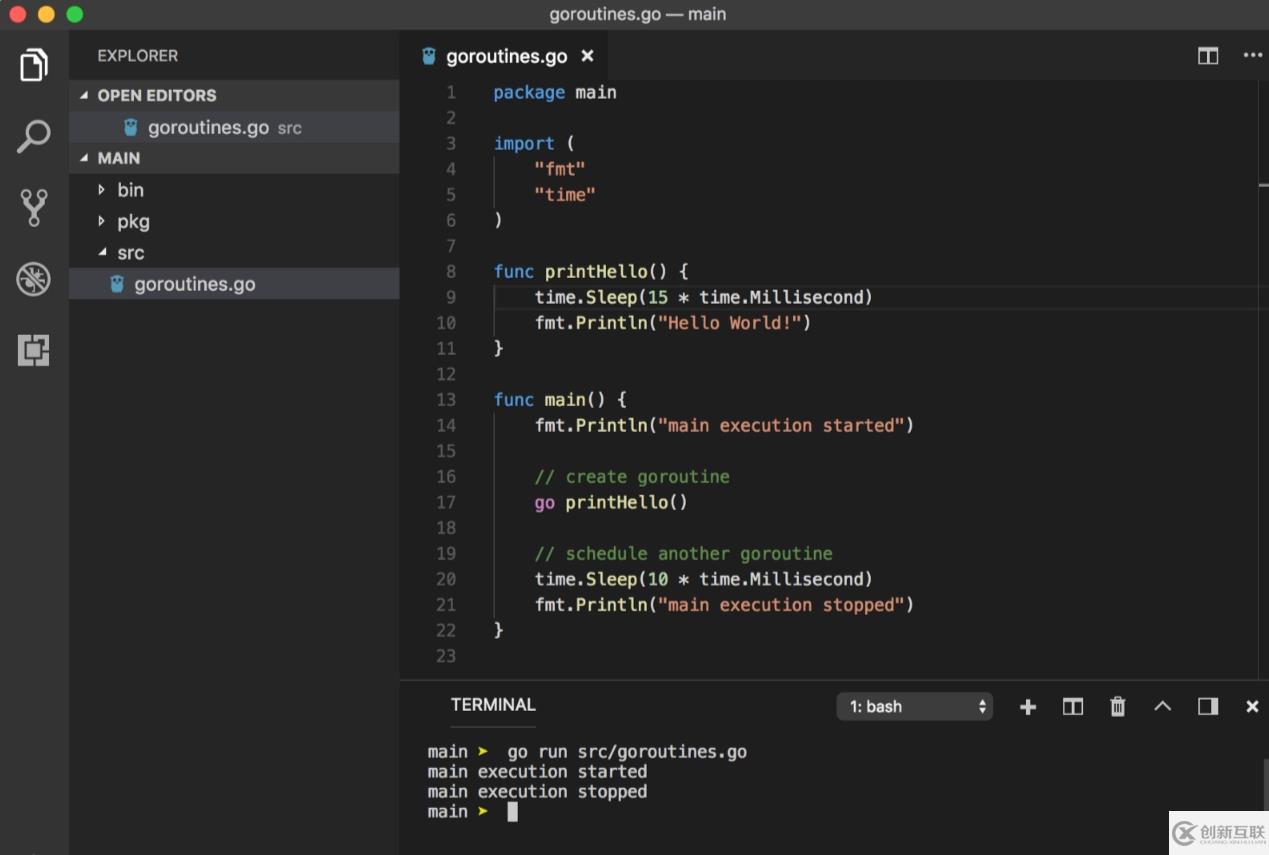Click the "fmt" import string
This screenshot has width=1269, height=855.
click(560, 169)
